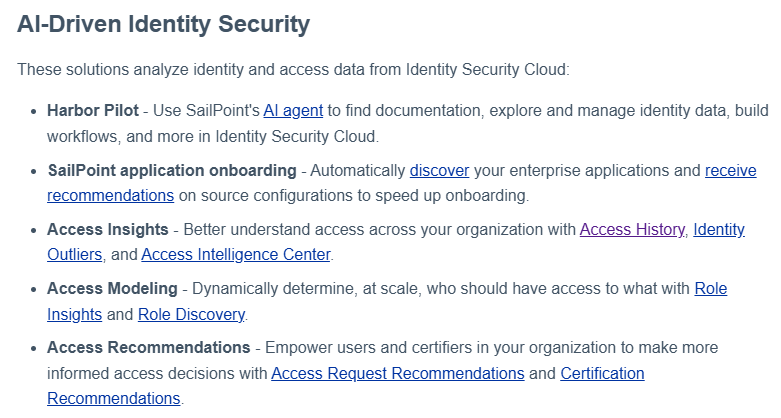Click the intro sentence starting These solutions
Image resolution: width=781 pixels, height=418 pixels.
(x=293, y=69)
